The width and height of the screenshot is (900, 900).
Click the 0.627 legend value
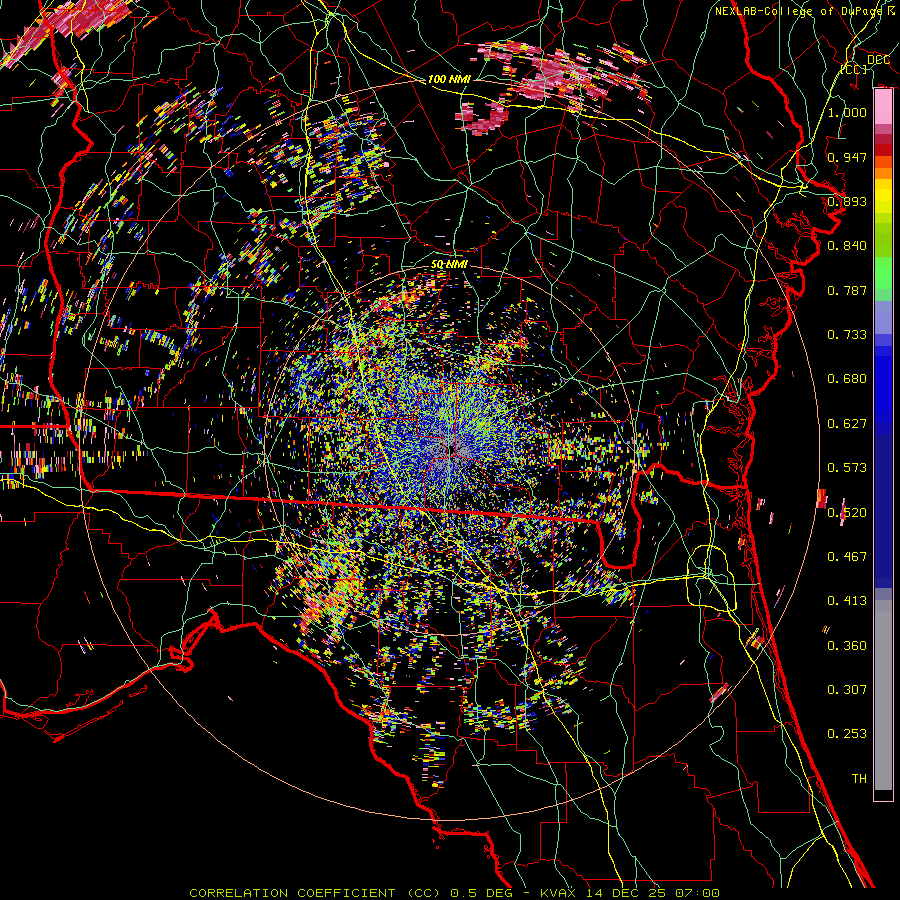(x=847, y=424)
